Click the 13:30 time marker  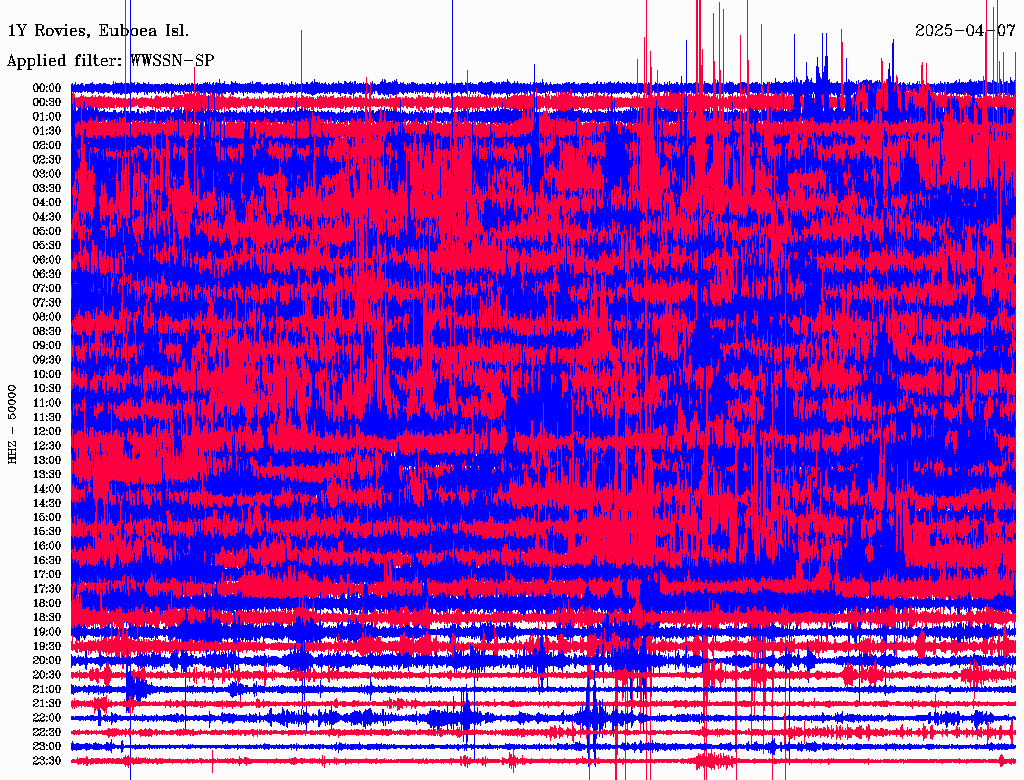48,474
